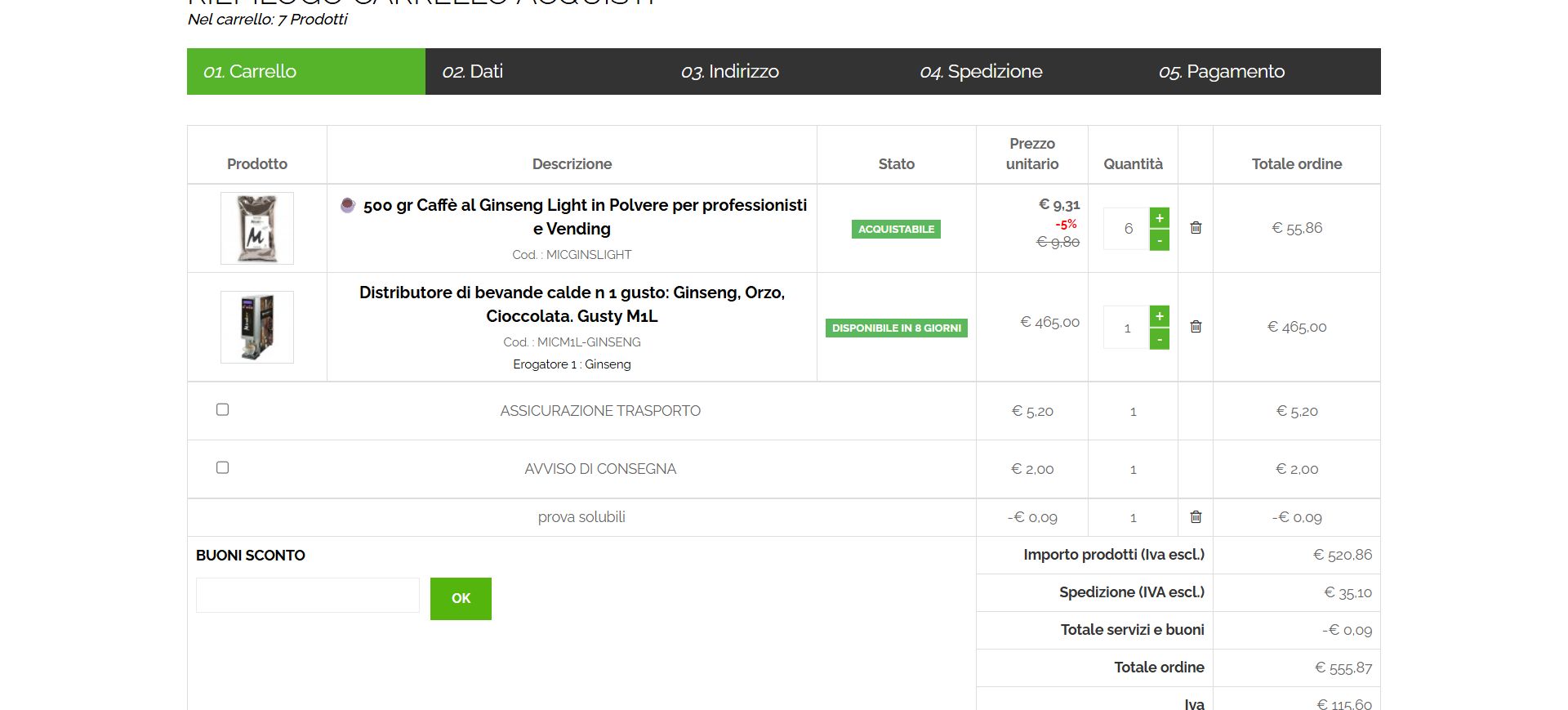Viewport: 1568px width, 710px height.
Task: Tick the Avviso di Consegna checkbox
Action: [222, 467]
